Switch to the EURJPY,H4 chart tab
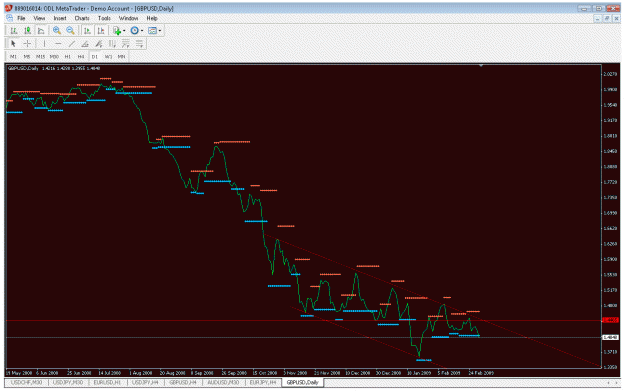 pyautogui.click(x=263, y=382)
